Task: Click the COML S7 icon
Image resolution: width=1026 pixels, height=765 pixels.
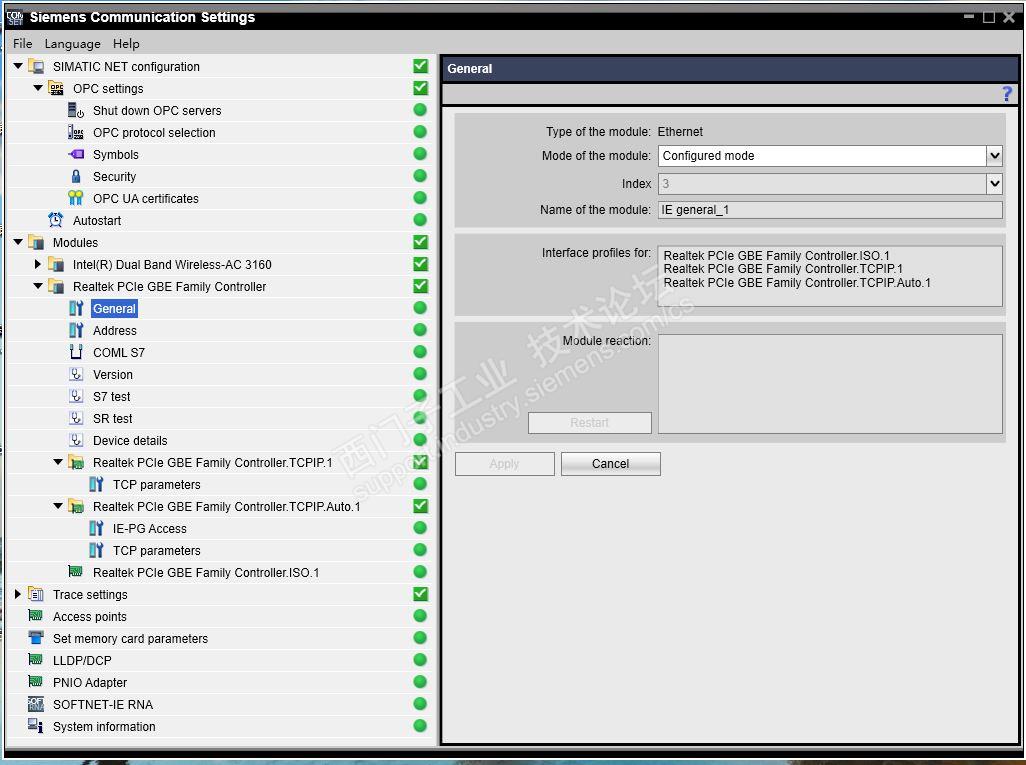Action: click(x=76, y=352)
